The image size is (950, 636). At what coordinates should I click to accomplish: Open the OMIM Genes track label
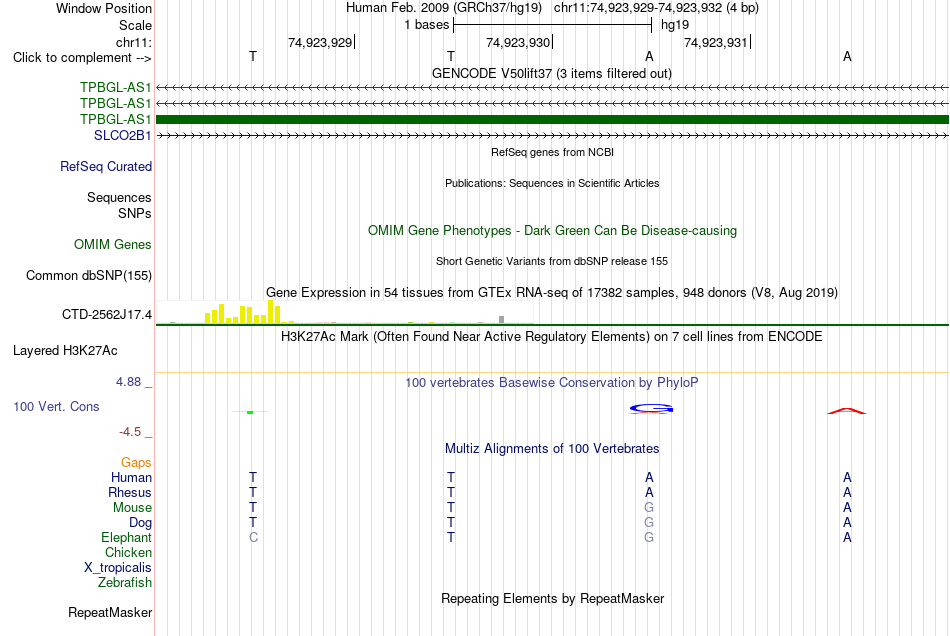click(x=113, y=245)
